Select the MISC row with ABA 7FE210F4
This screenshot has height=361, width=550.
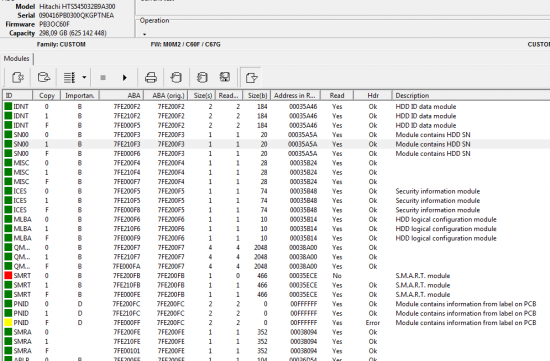click(x=276, y=172)
